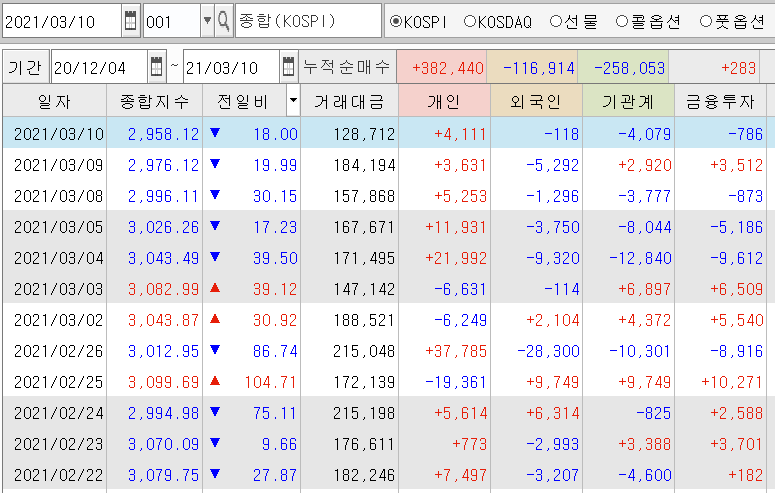Click the 거래대금 column header
The image size is (775, 493).
[x=349, y=100]
